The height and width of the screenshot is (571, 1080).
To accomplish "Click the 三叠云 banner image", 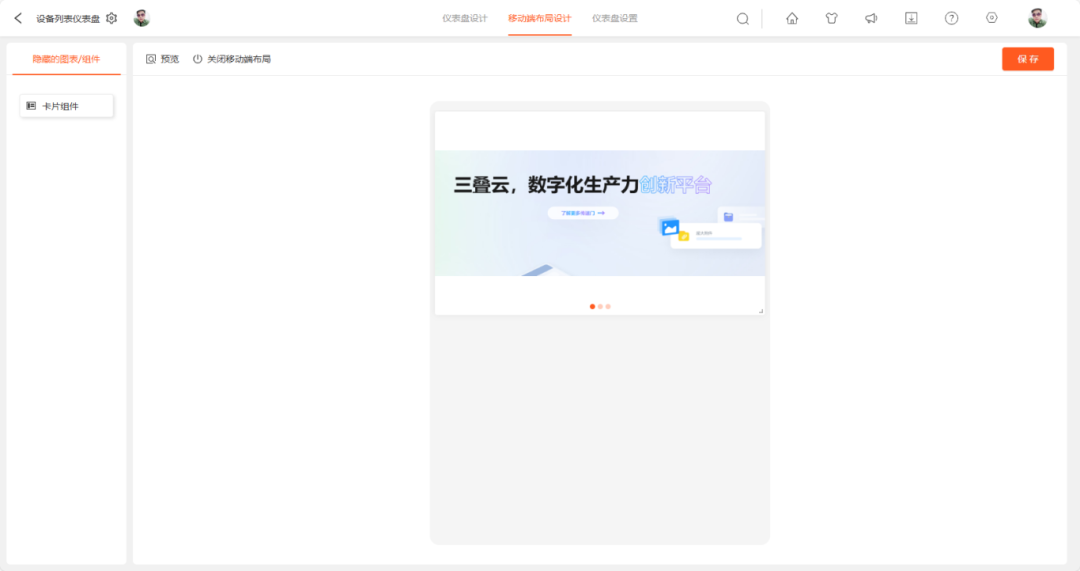I will pyautogui.click(x=600, y=214).
